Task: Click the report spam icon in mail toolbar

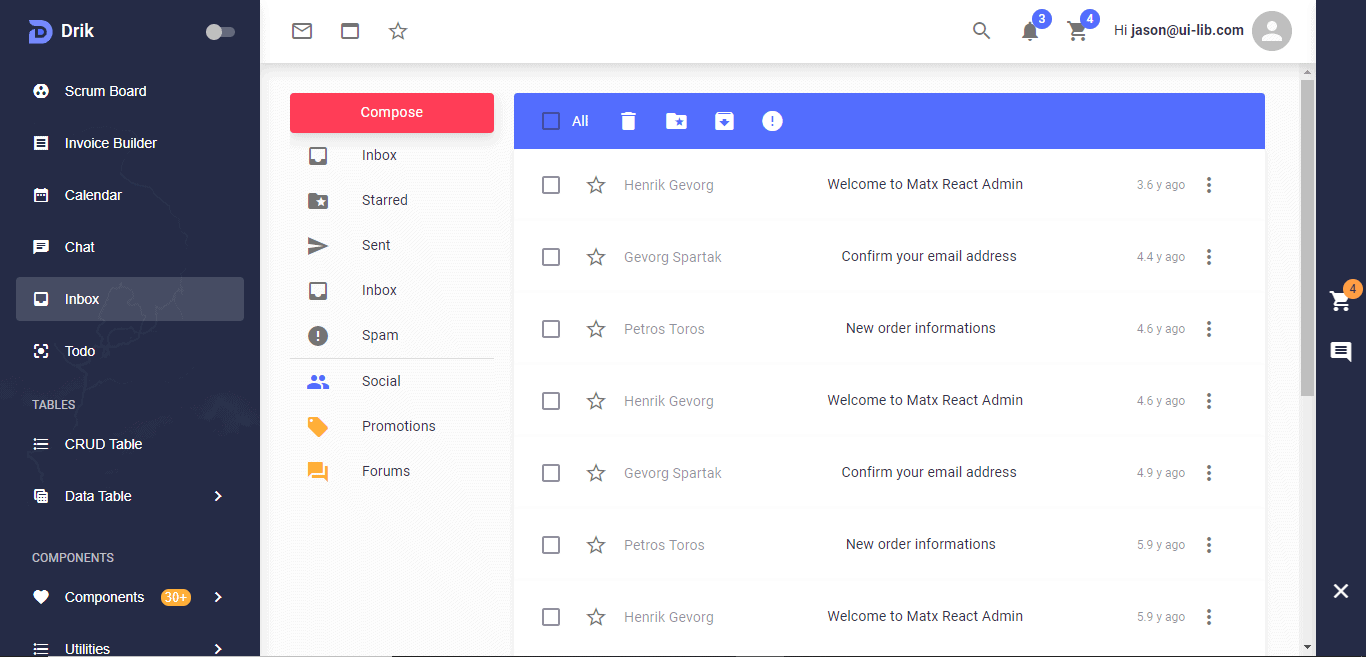Action: click(x=772, y=121)
